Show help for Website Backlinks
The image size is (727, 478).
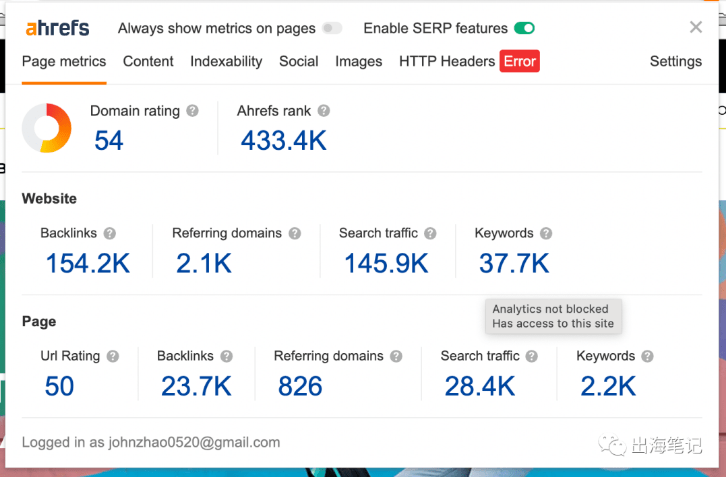(109, 233)
